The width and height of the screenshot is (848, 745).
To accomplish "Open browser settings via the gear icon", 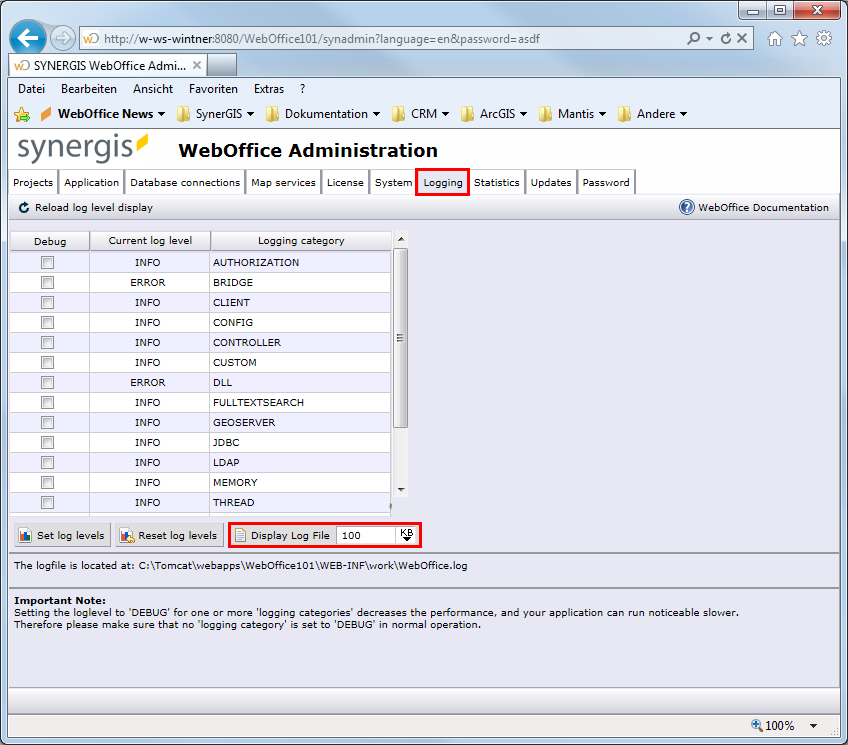I will (x=822, y=37).
